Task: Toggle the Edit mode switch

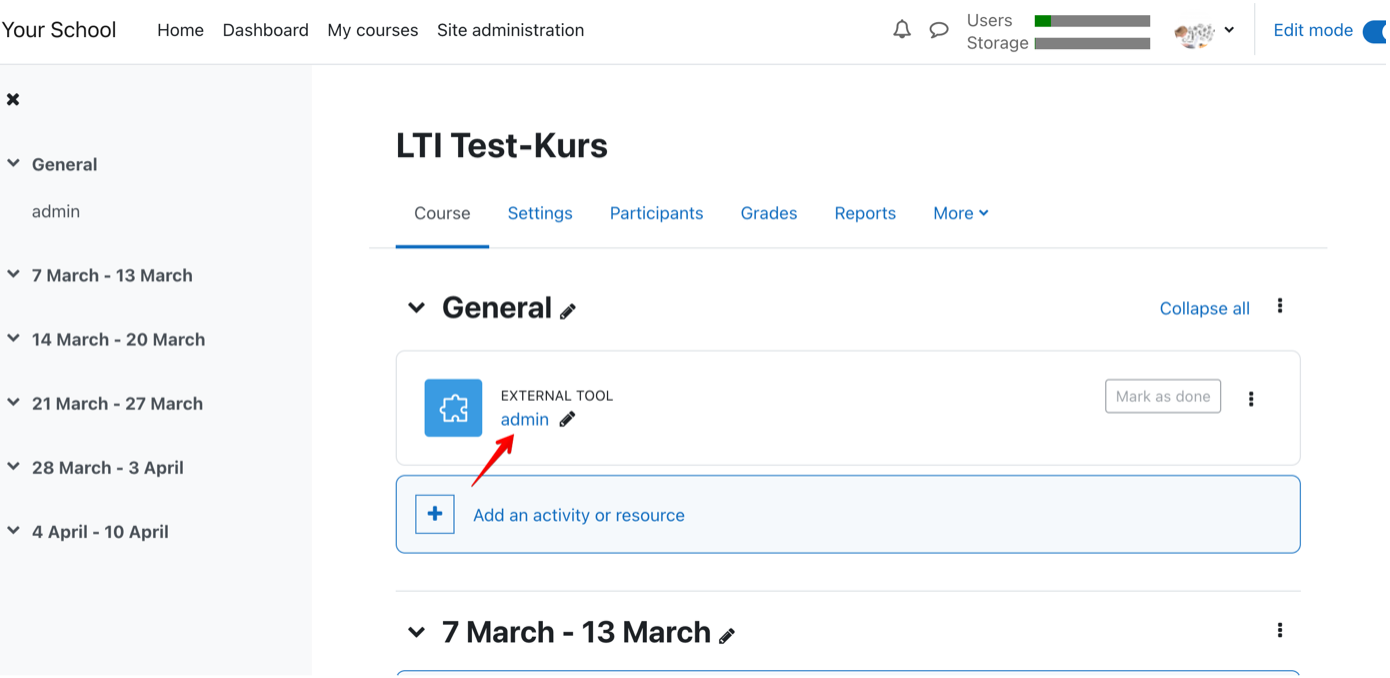Action: 1375,31
